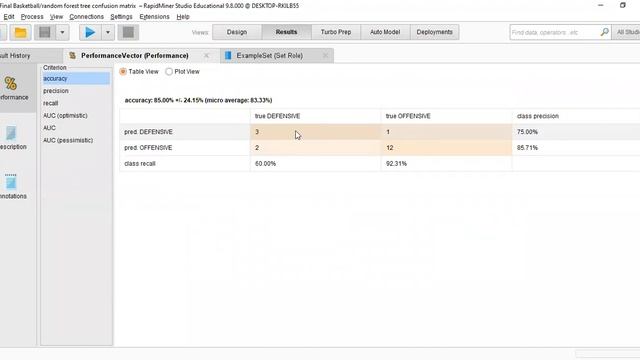
Task: Click the pred. DEFENSIVE row label
Action: point(148,132)
